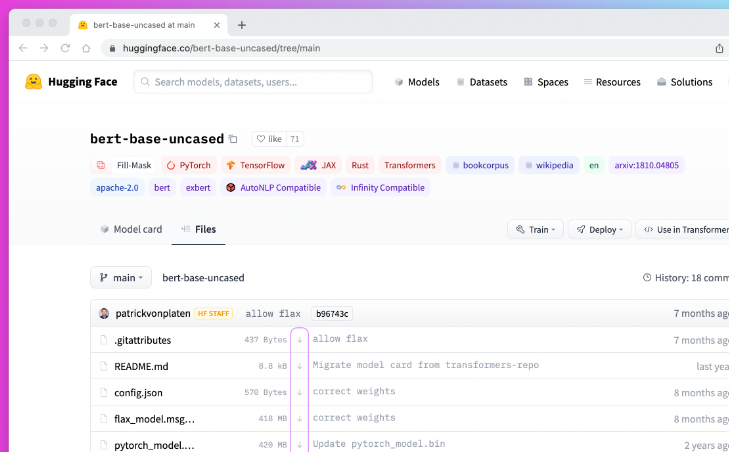The height and width of the screenshot is (452, 729).
Task: Click the Infinity Compatible tag
Action: [380, 188]
